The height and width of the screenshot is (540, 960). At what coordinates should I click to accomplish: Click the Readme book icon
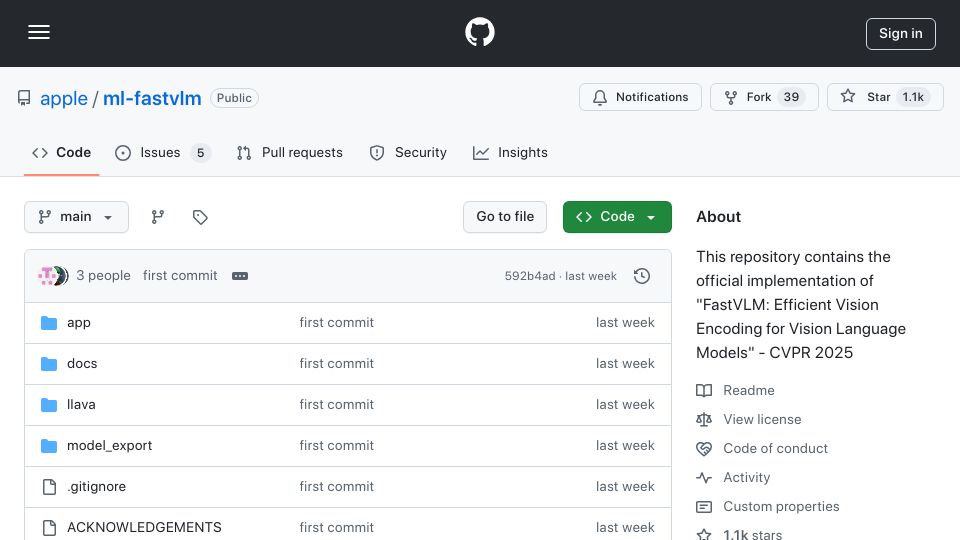(x=704, y=390)
